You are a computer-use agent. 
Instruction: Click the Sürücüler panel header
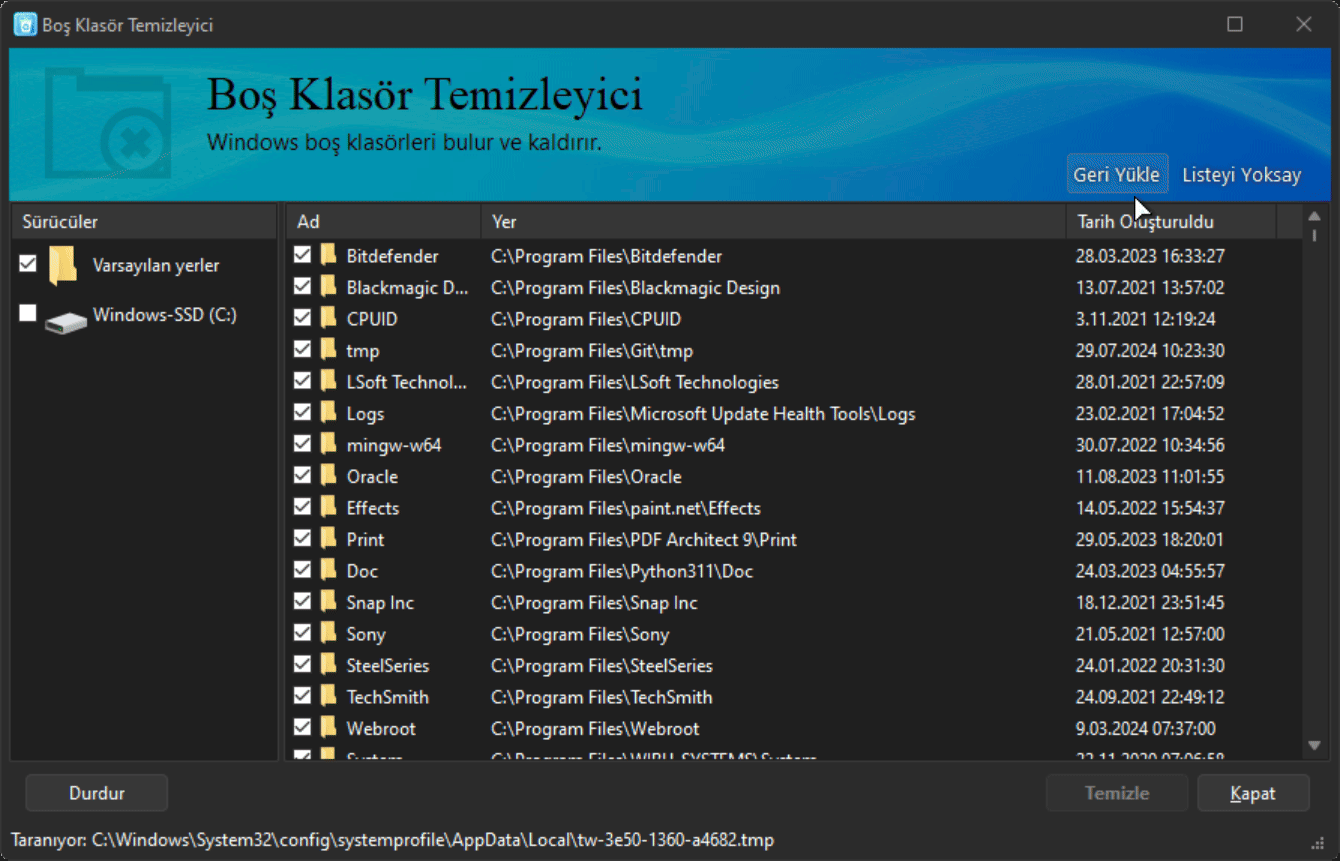143,222
